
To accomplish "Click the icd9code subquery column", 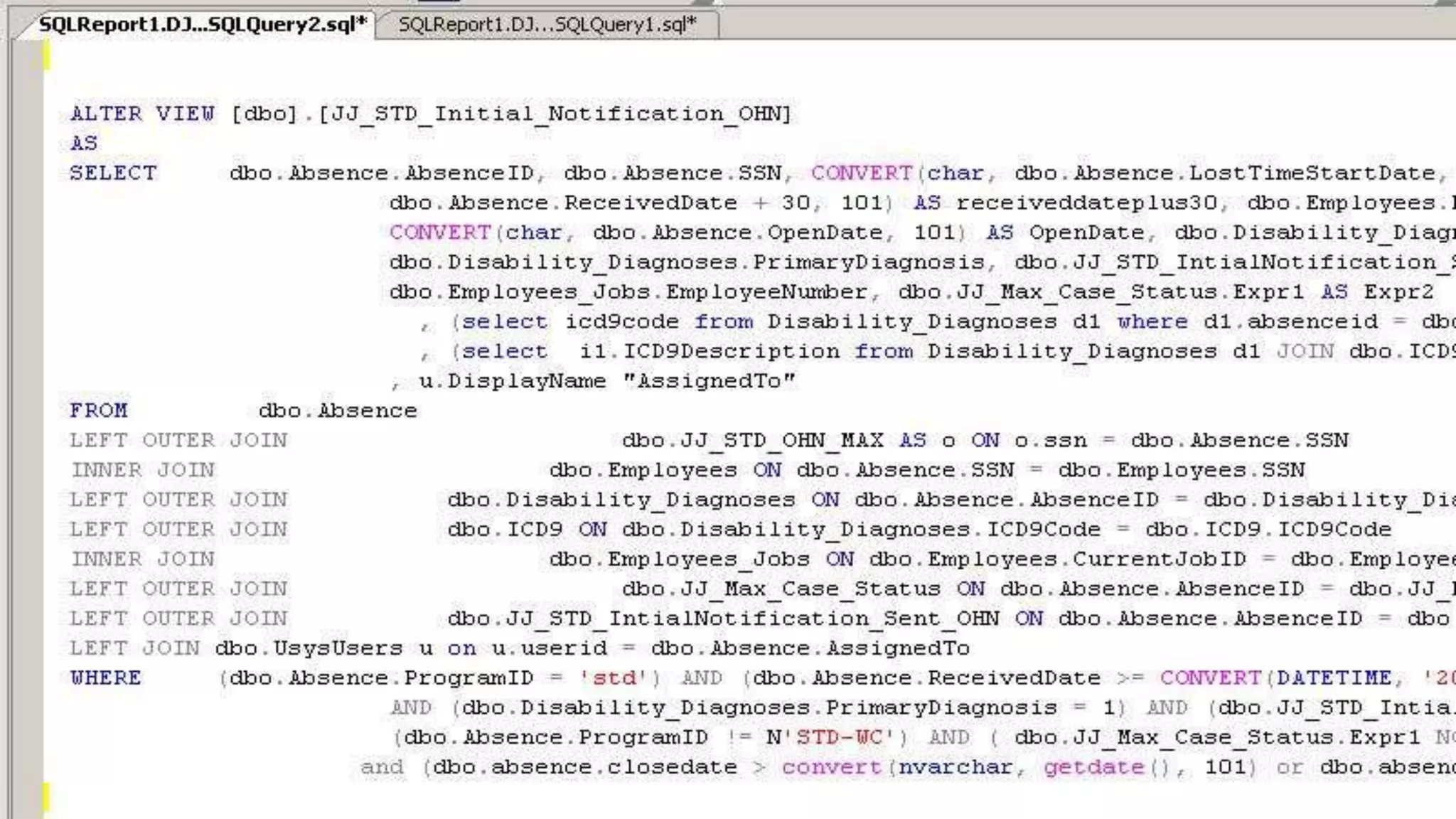I will coord(622,322).
